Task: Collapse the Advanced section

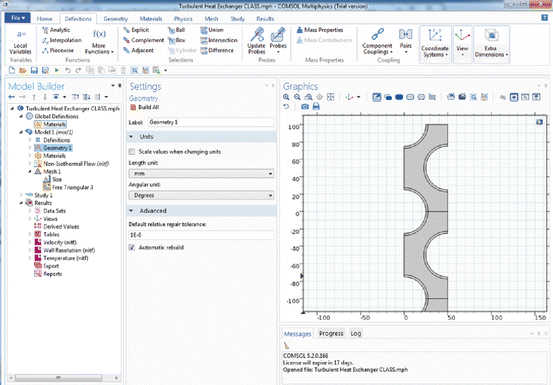Action: point(131,210)
